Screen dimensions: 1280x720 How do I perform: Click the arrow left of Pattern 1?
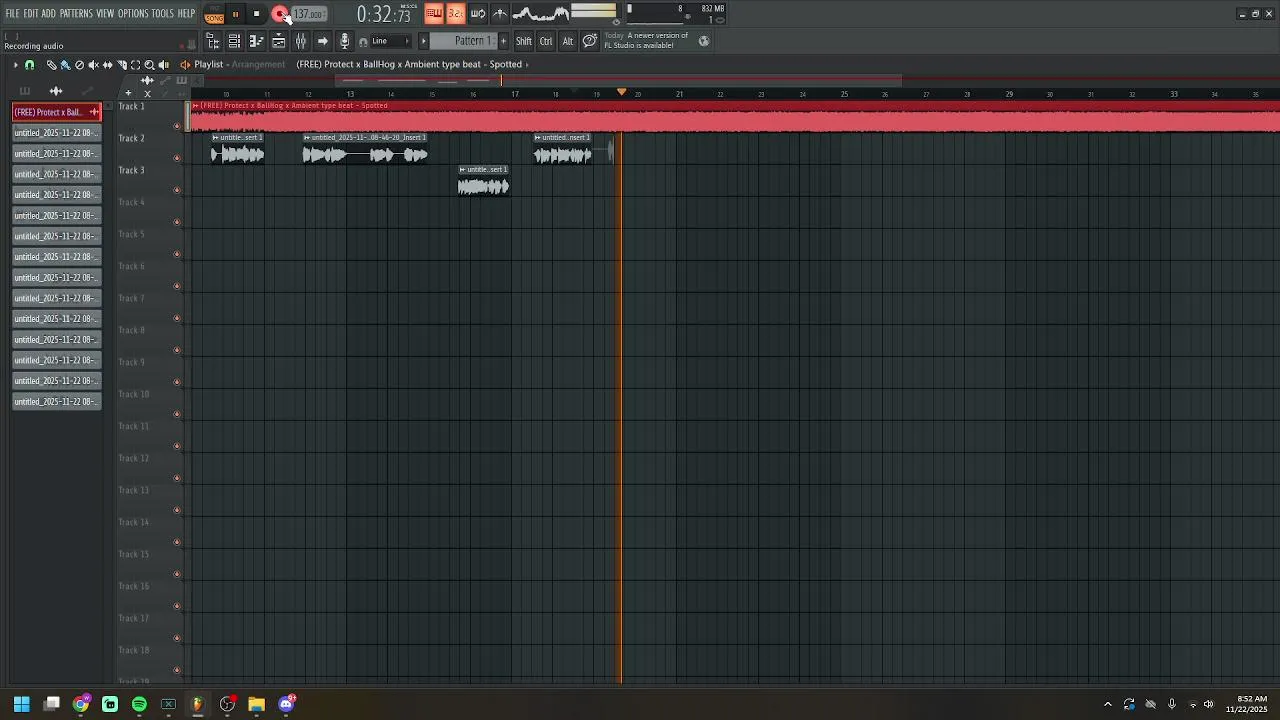424,41
